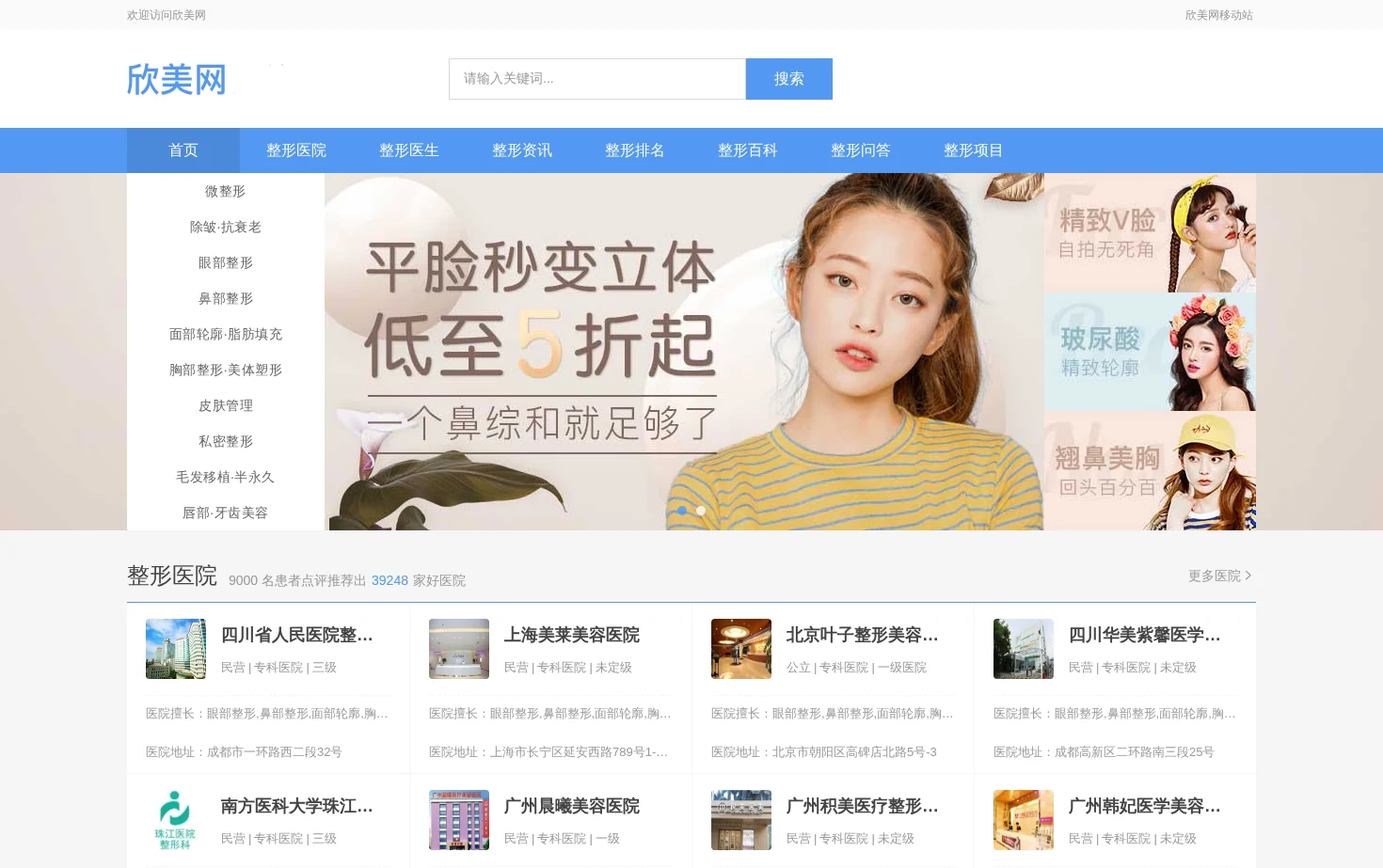The width and height of the screenshot is (1383, 868).
Task: Click the 广州韩妃医学美容 thumbnail image
Action: (1024, 820)
